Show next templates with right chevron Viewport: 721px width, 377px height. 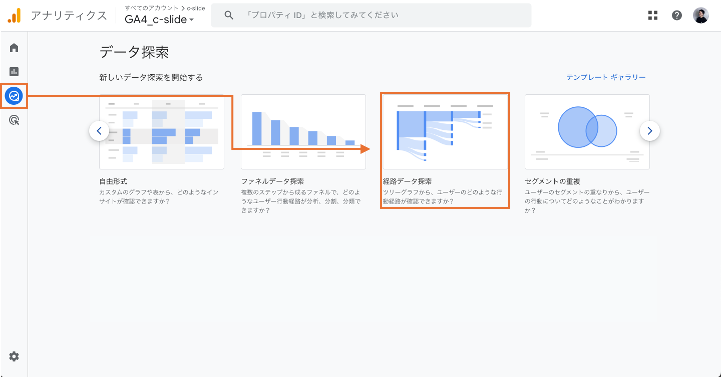[650, 131]
